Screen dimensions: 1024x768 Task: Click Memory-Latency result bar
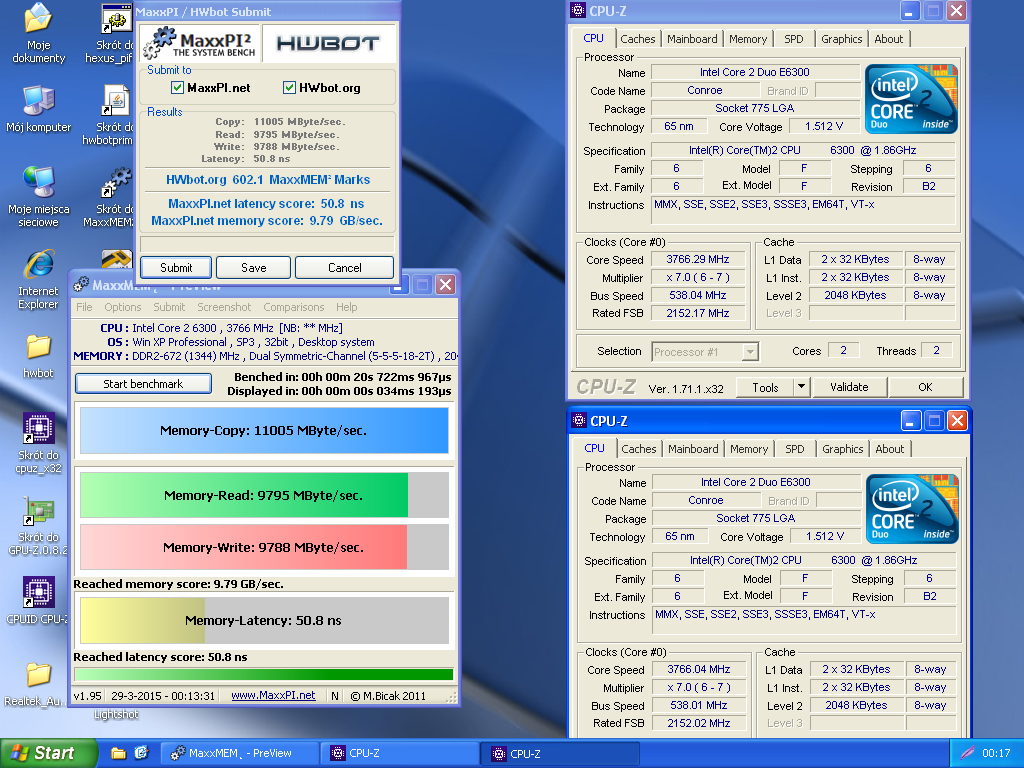click(264, 620)
